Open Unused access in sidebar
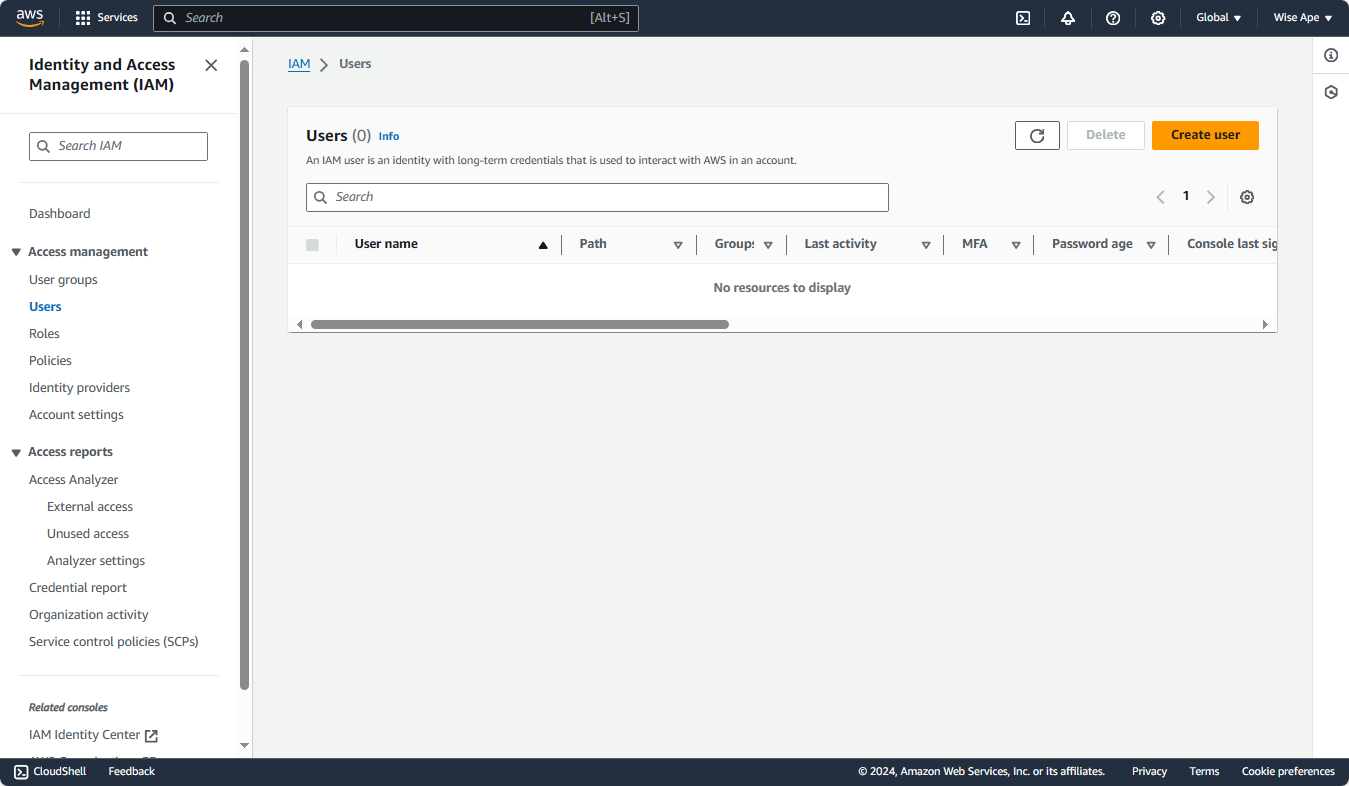Viewport: 1349px width, 786px height. tap(88, 534)
